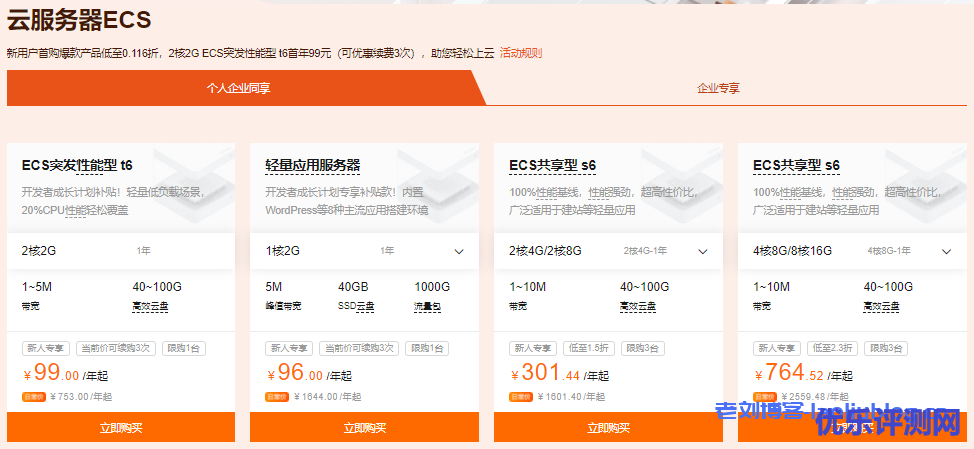Click the 限购1台 tag above ¥96.00
This screenshot has height=449, width=974.
427,348
